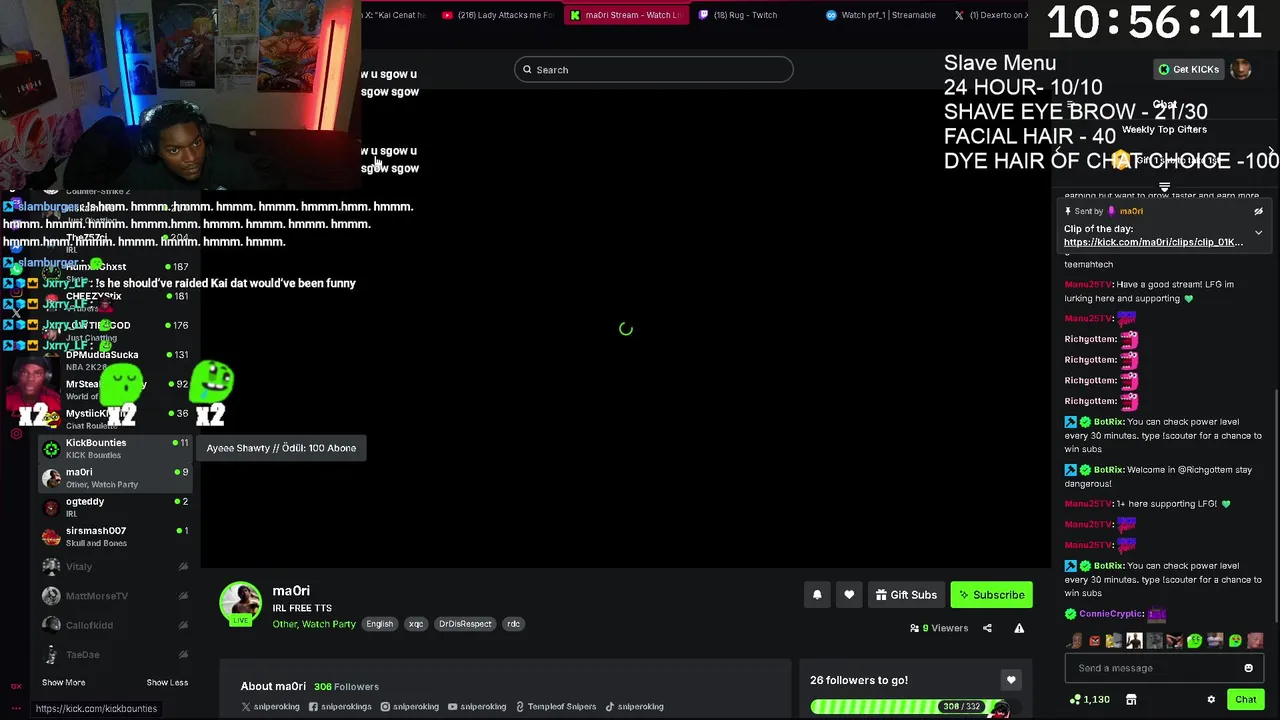Open the chat settings gear icon
This screenshot has height=720, width=1280.
point(1211,700)
